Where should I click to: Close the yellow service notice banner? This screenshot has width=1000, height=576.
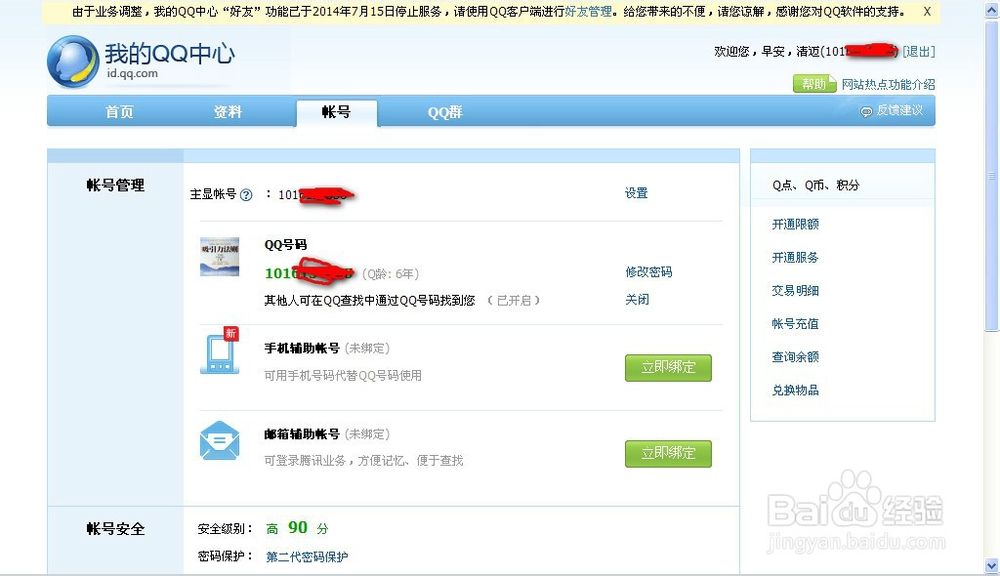click(x=926, y=12)
